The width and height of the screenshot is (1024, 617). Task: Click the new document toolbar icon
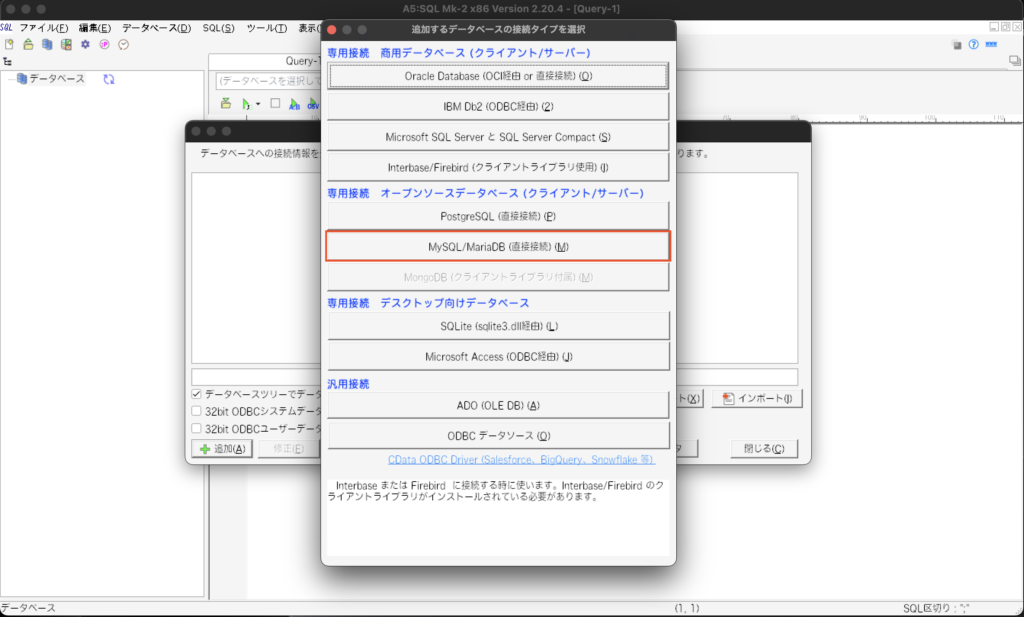point(9,45)
